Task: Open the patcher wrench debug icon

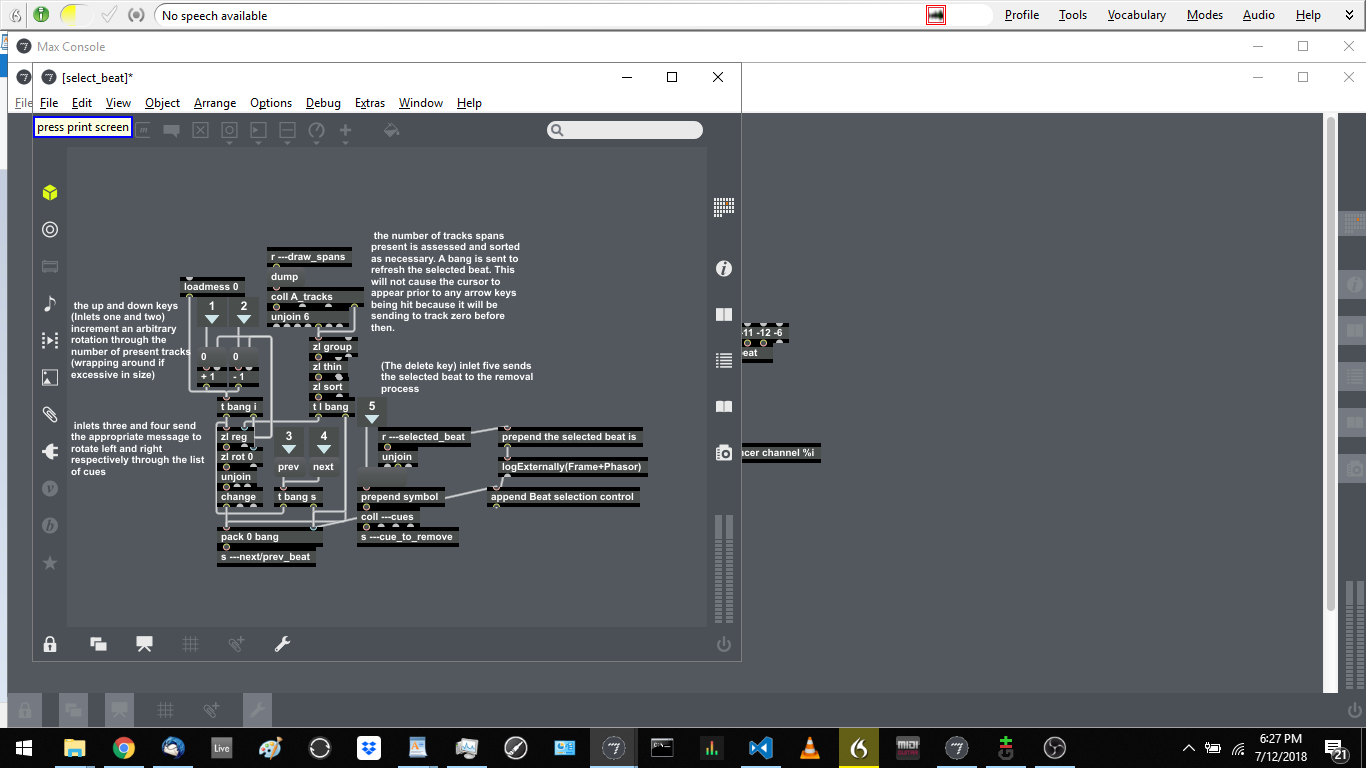Action: 282,644
